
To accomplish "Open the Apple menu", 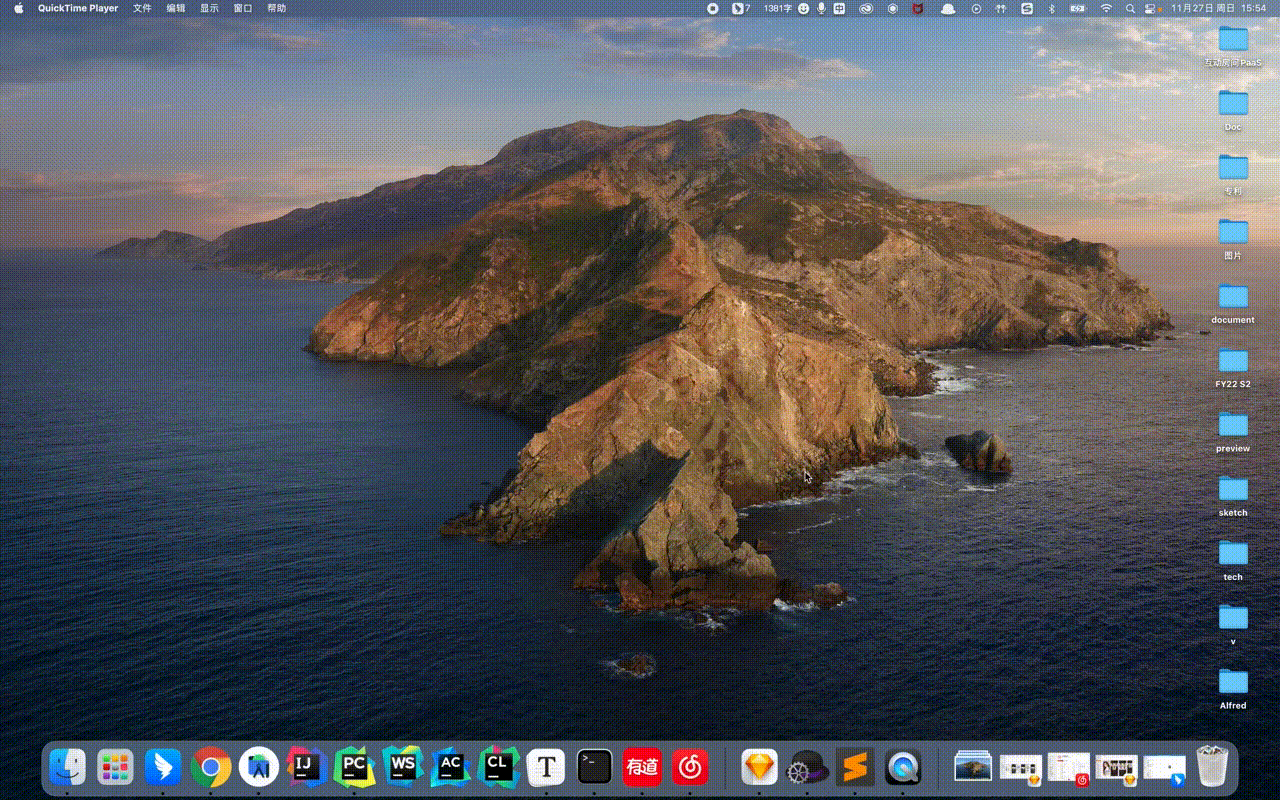I will (18, 8).
